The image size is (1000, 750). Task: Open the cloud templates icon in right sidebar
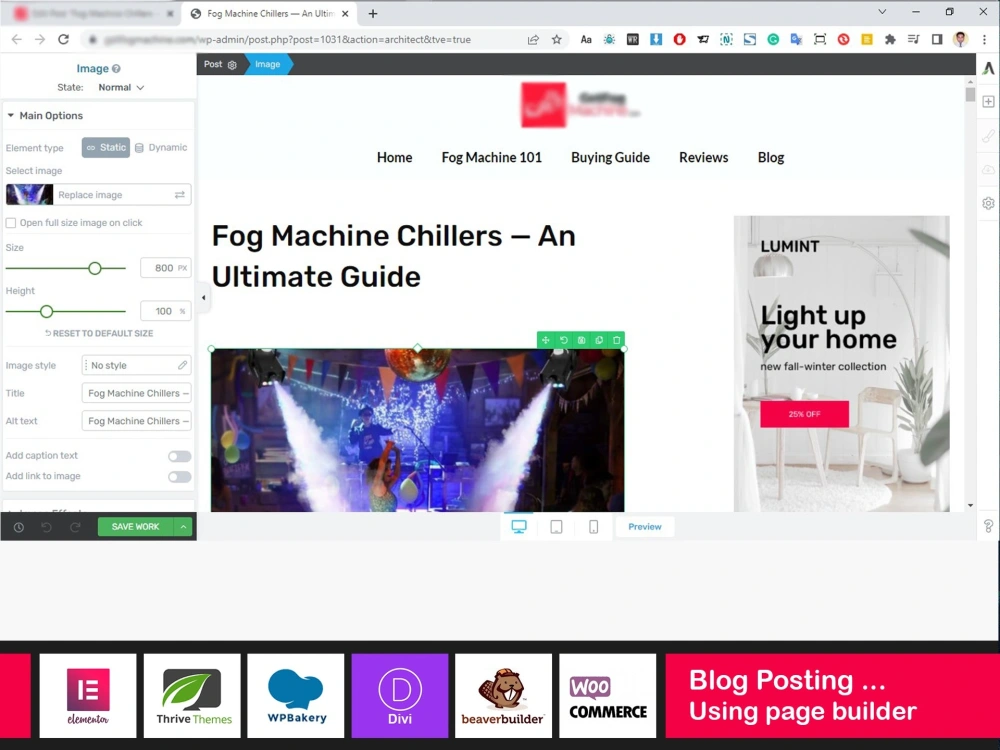click(x=988, y=170)
